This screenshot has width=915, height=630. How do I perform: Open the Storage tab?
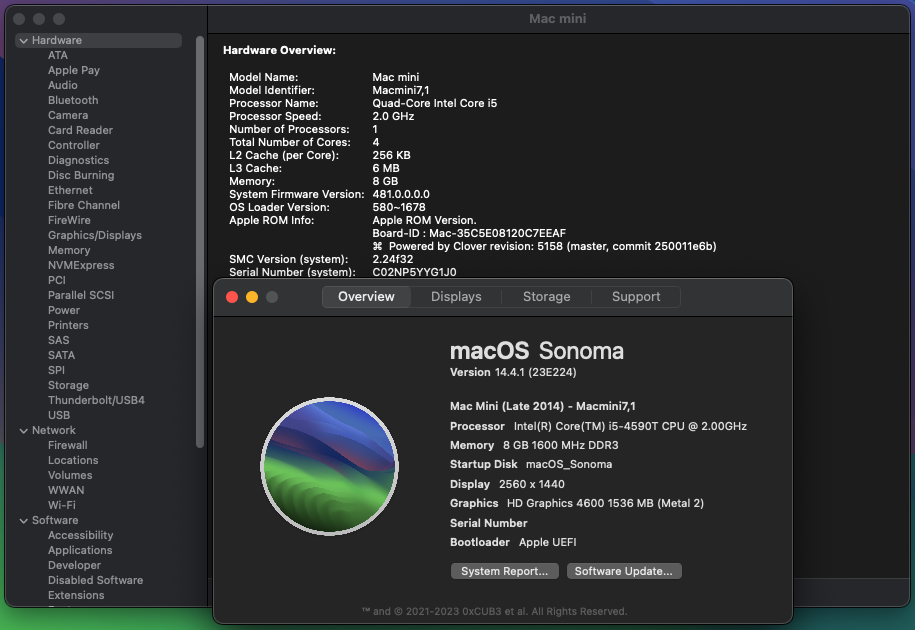click(x=546, y=296)
